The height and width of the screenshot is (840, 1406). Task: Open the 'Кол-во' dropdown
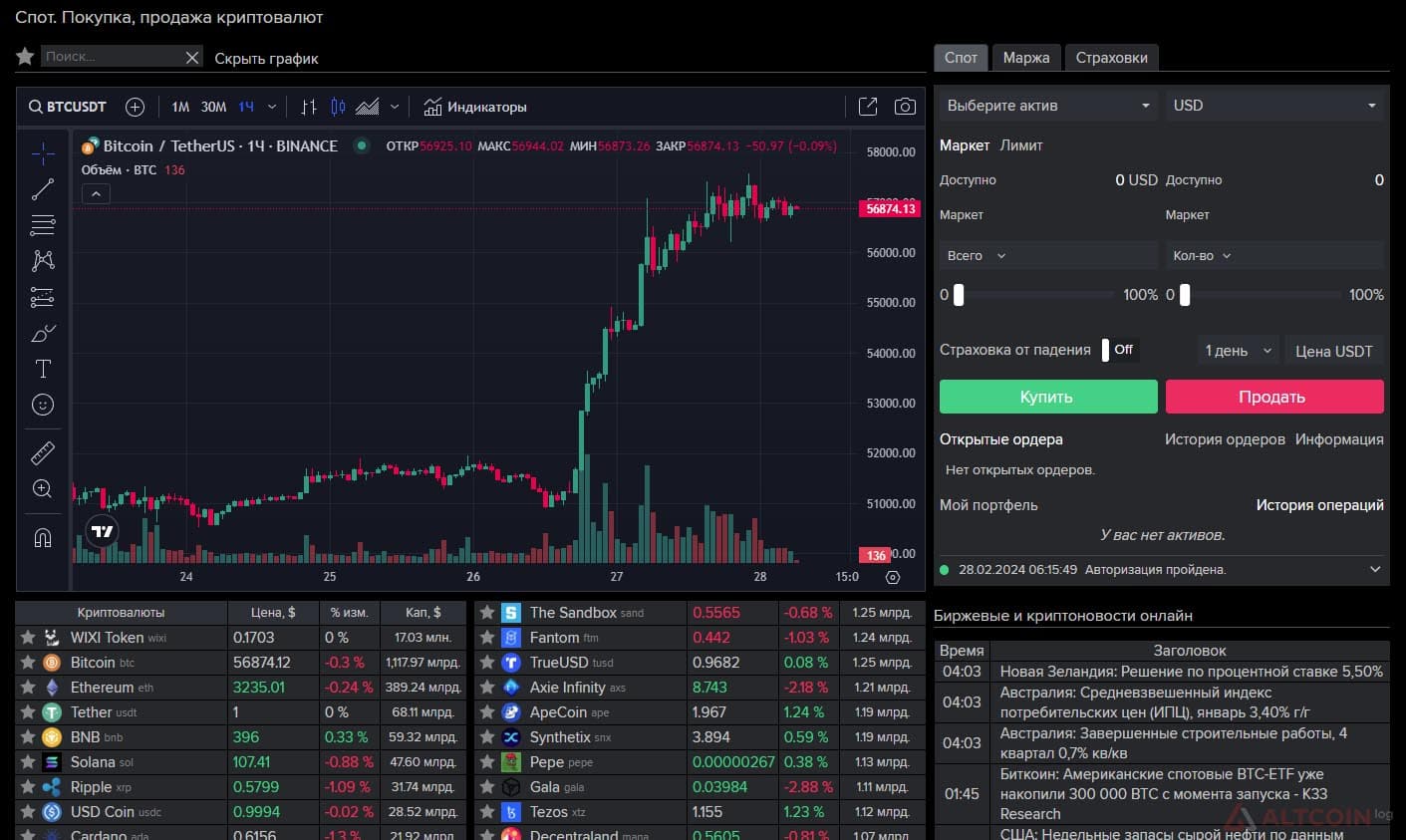coord(1202,256)
